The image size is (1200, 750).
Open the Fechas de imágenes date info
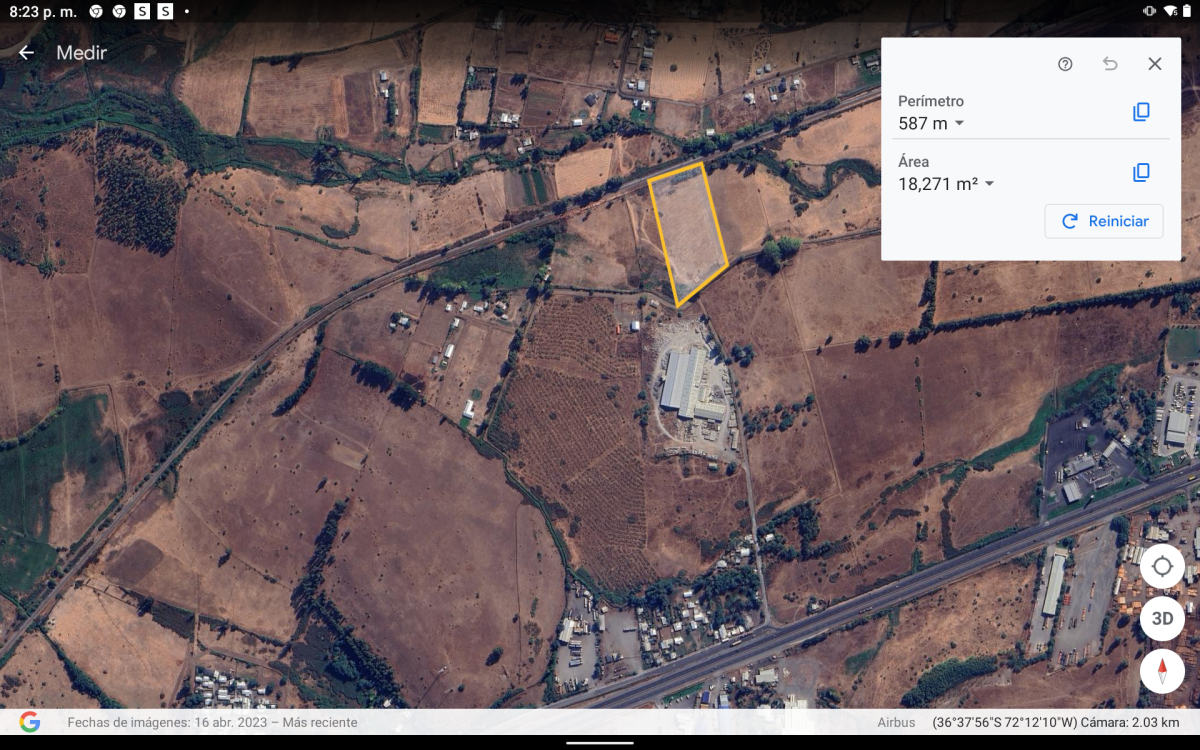[212, 722]
